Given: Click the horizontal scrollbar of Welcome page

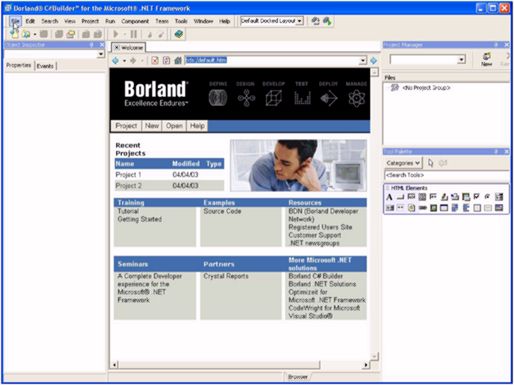Looking at the screenshot, I should click(219, 365).
